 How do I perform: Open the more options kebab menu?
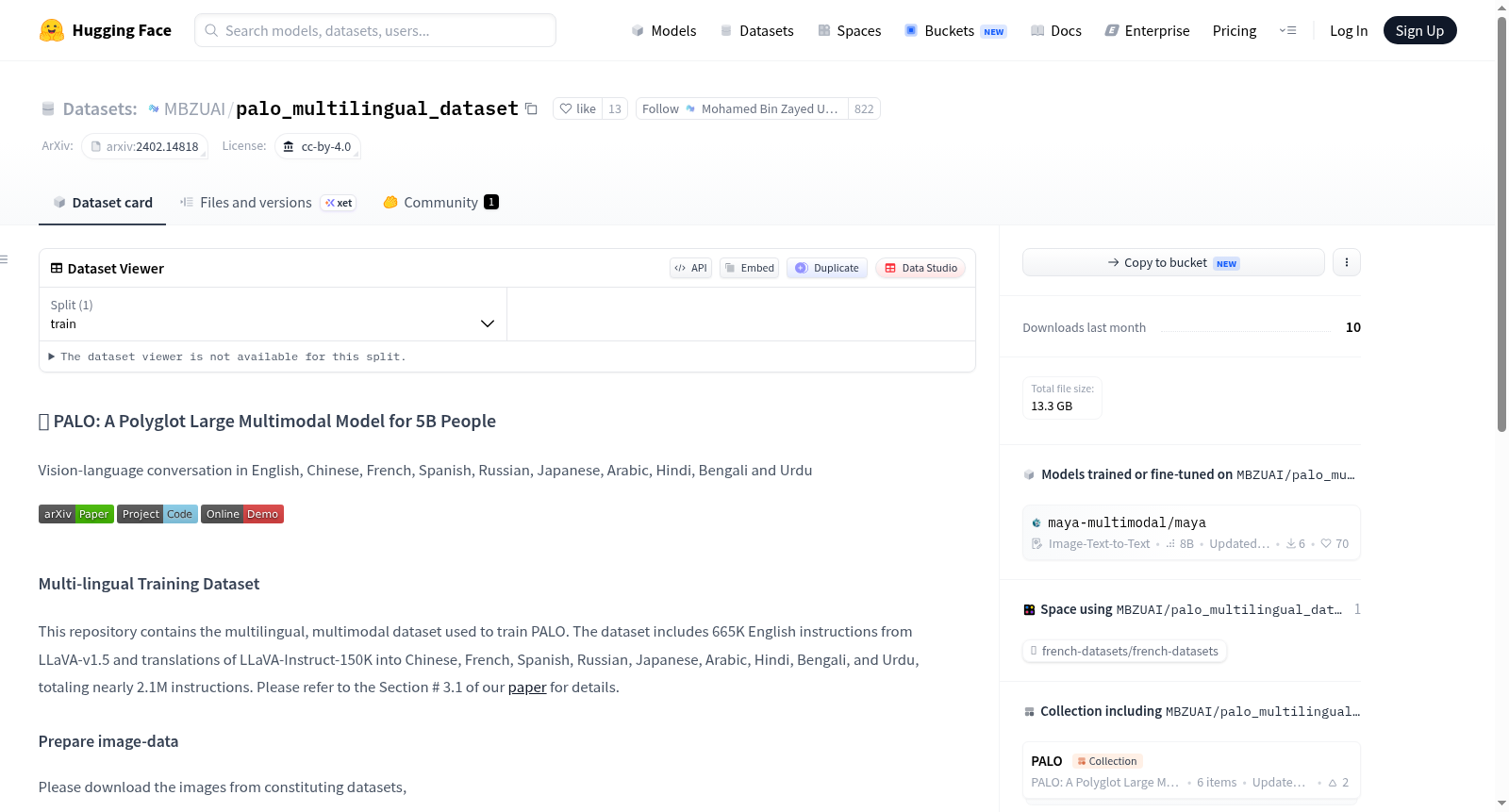[1347, 262]
